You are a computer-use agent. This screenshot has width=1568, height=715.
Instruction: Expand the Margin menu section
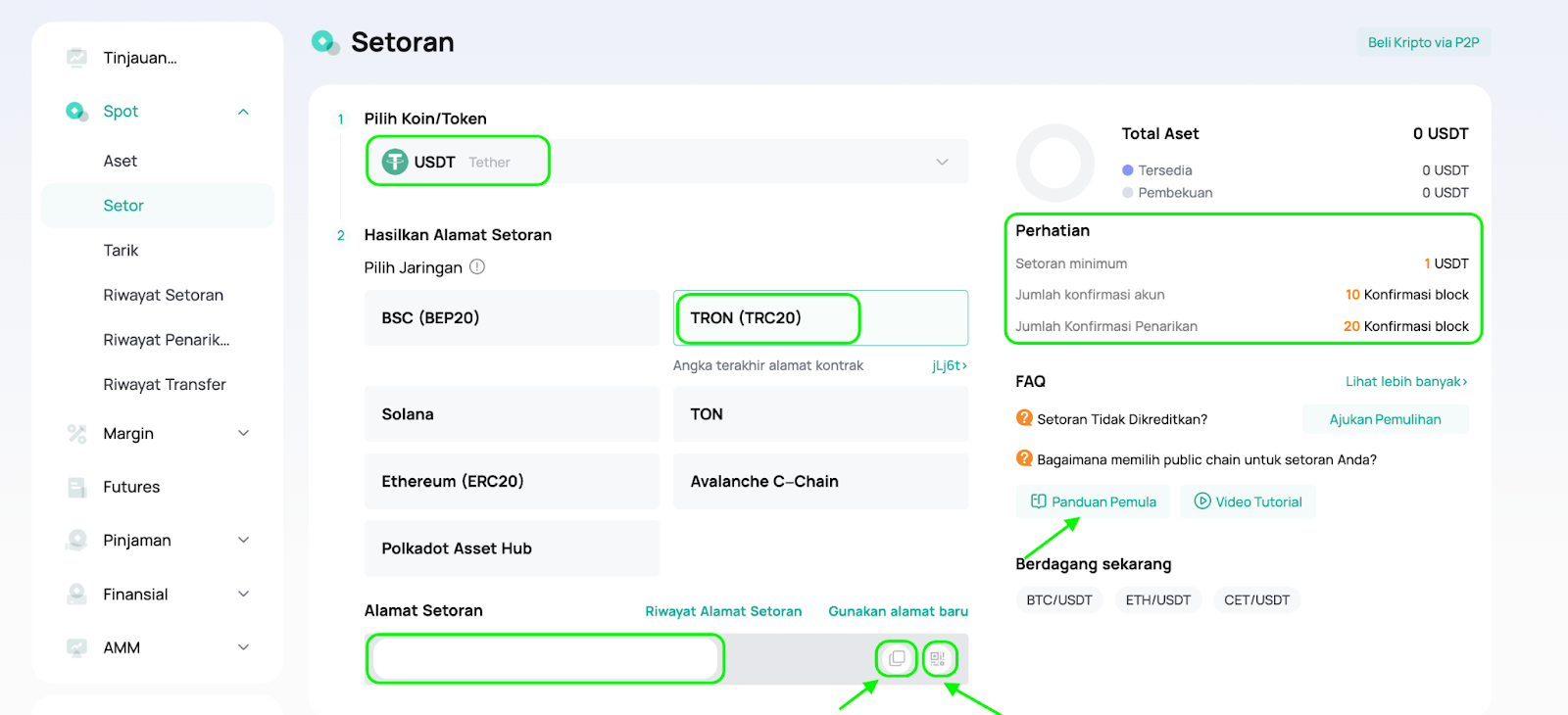click(x=243, y=433)
